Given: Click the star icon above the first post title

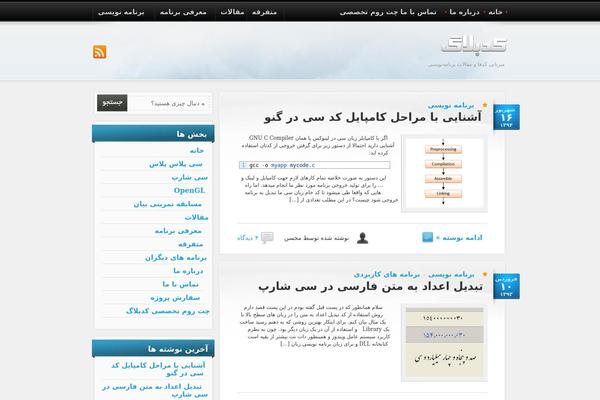Looking at the screenshot, I should click(485, 105).
